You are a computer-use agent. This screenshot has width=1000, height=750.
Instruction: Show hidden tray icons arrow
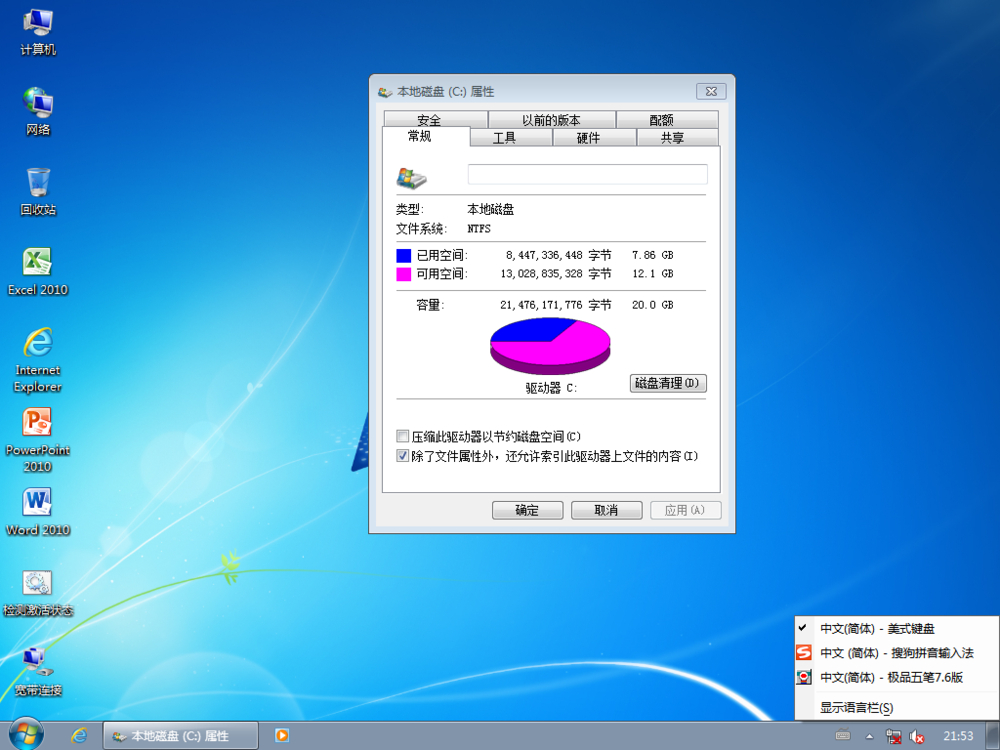tap(869, 737)
